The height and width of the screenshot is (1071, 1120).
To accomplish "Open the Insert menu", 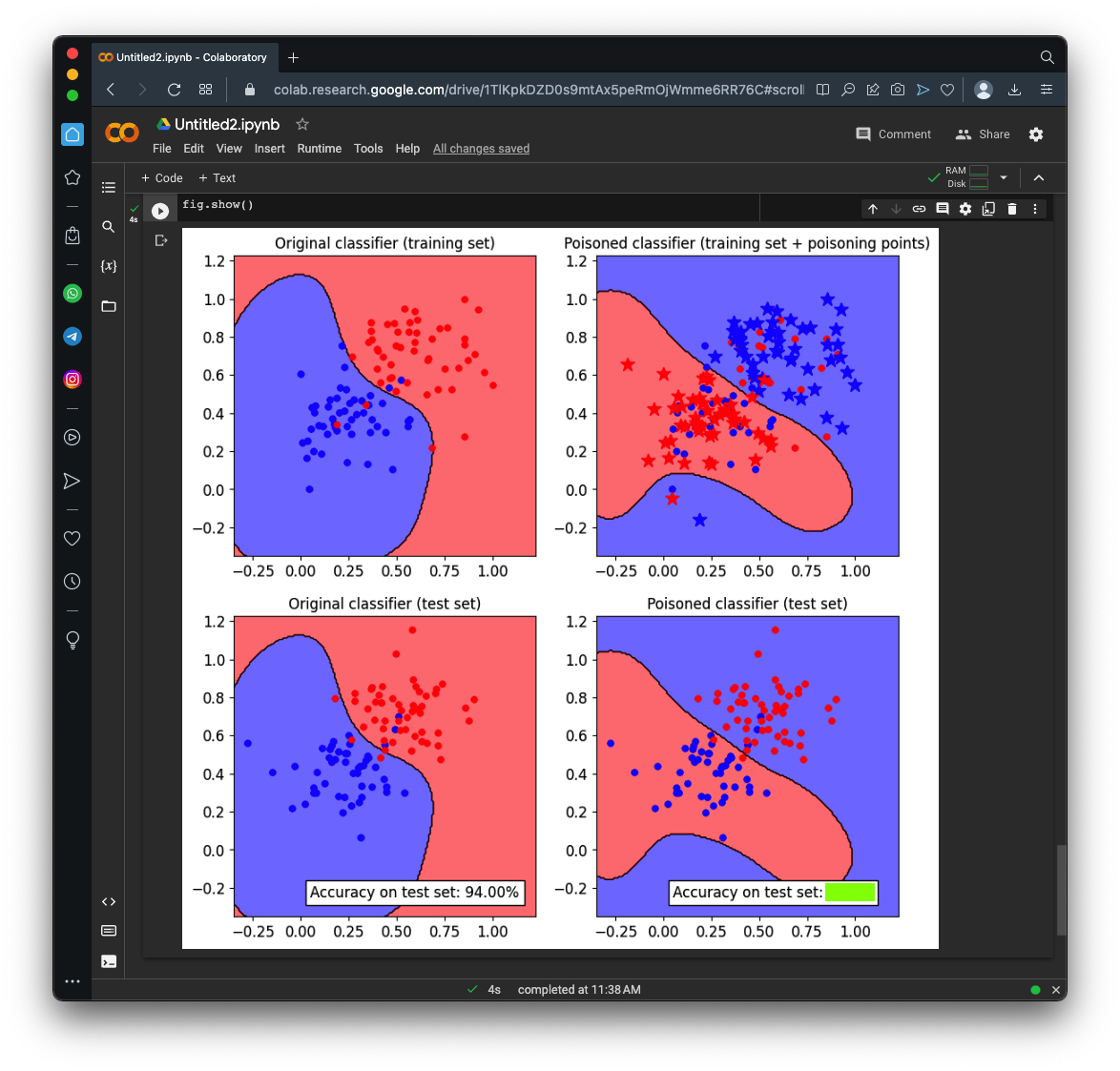I will coord(269,149).
